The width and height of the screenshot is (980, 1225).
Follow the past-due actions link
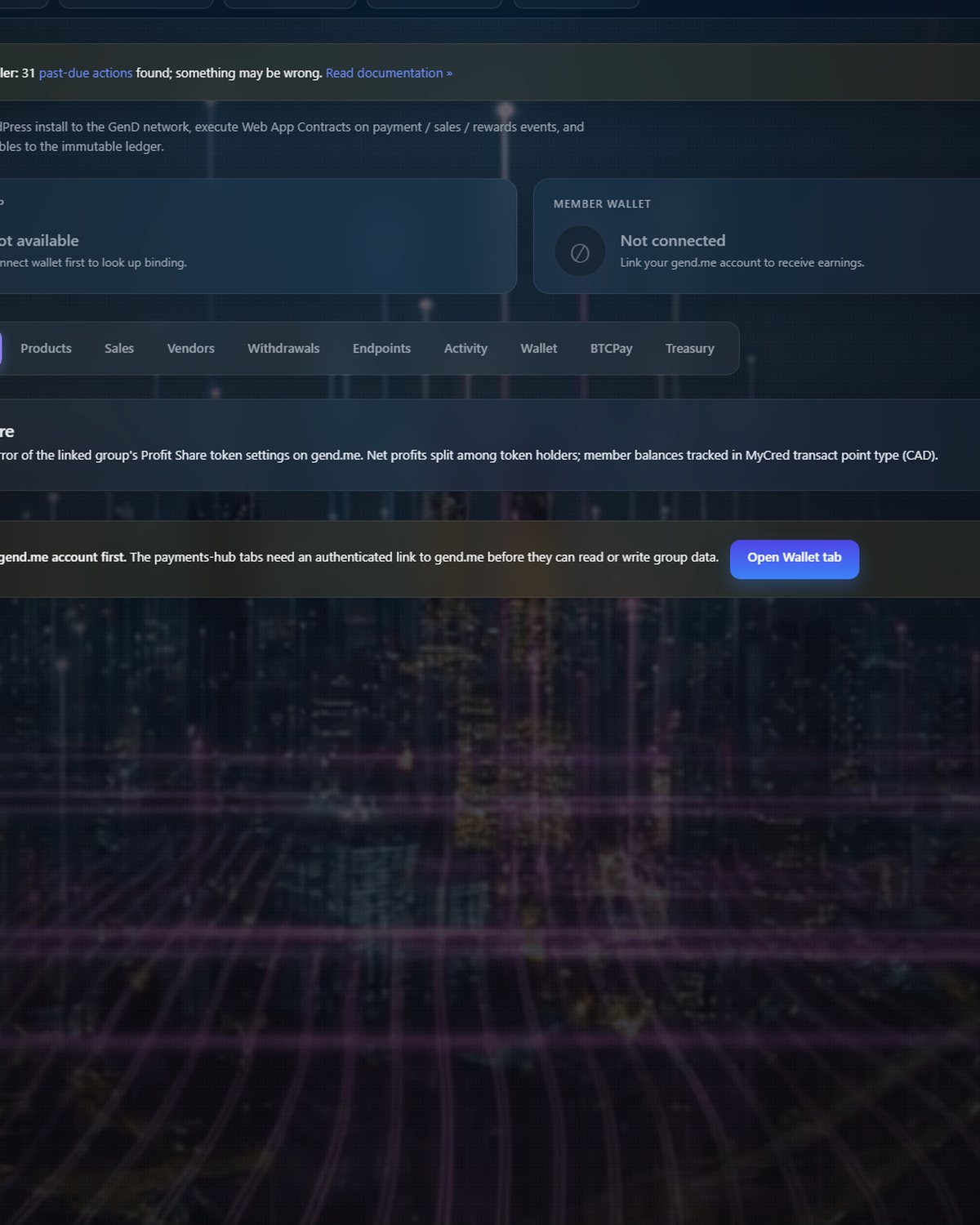86,73
